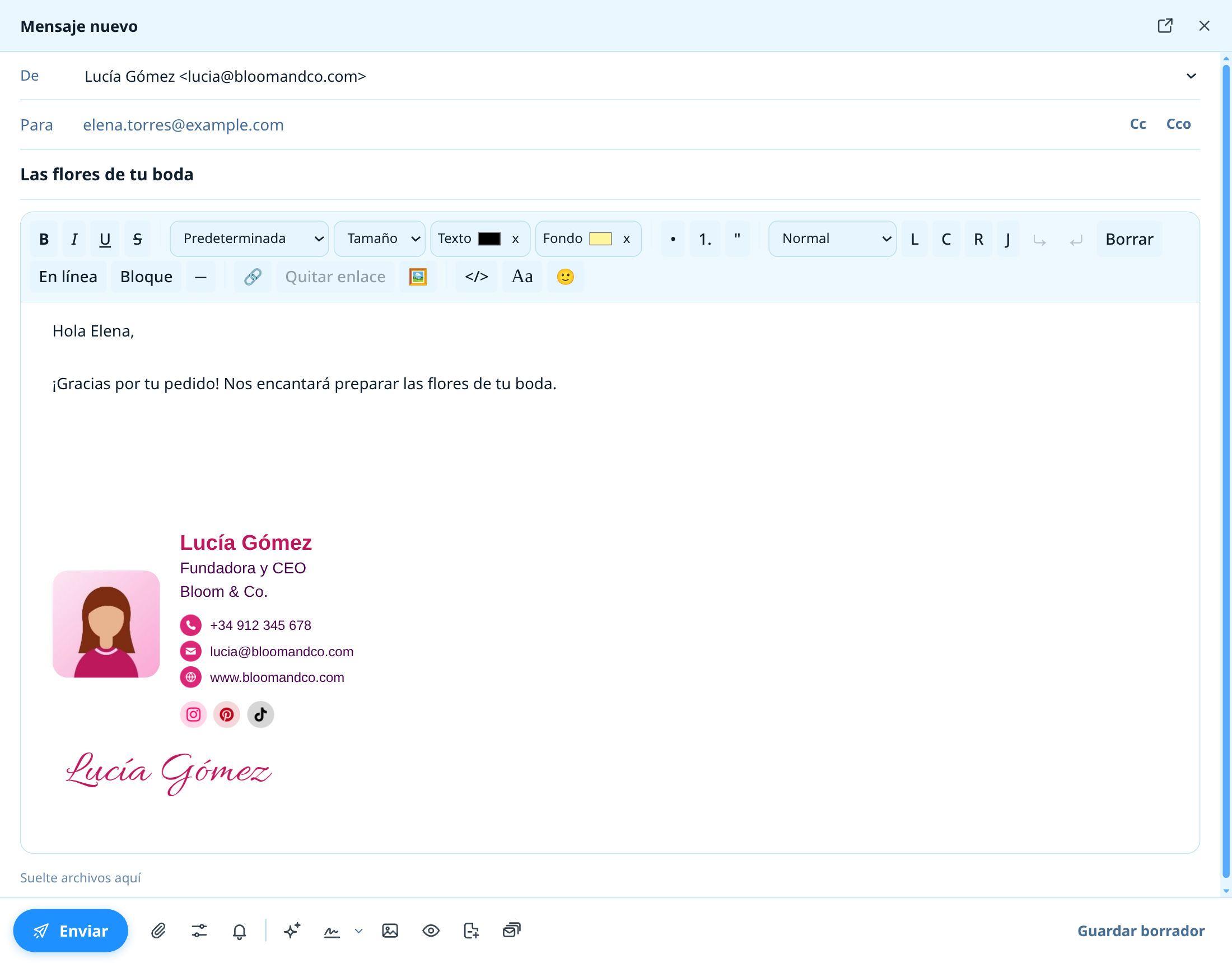Clear the Fondo color with x

pos(627,239)
